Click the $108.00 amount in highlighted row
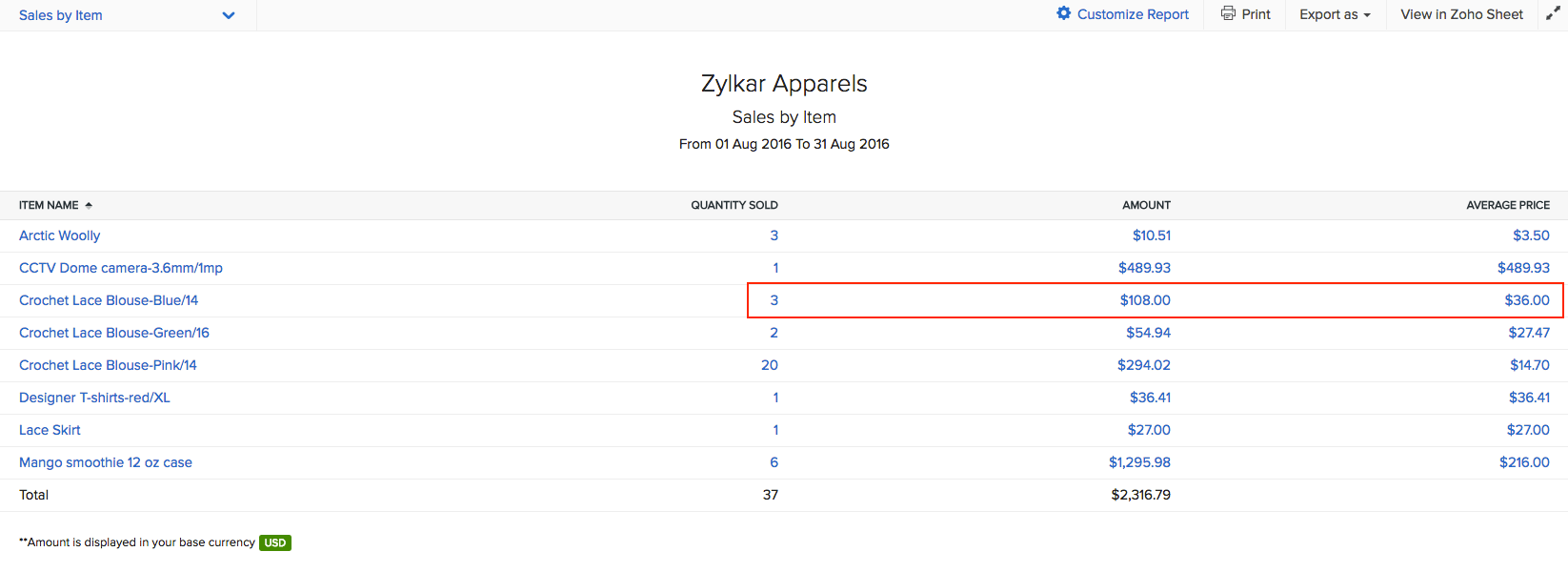This screenshot has width=1568, height=572. (x=1145, y=300)
